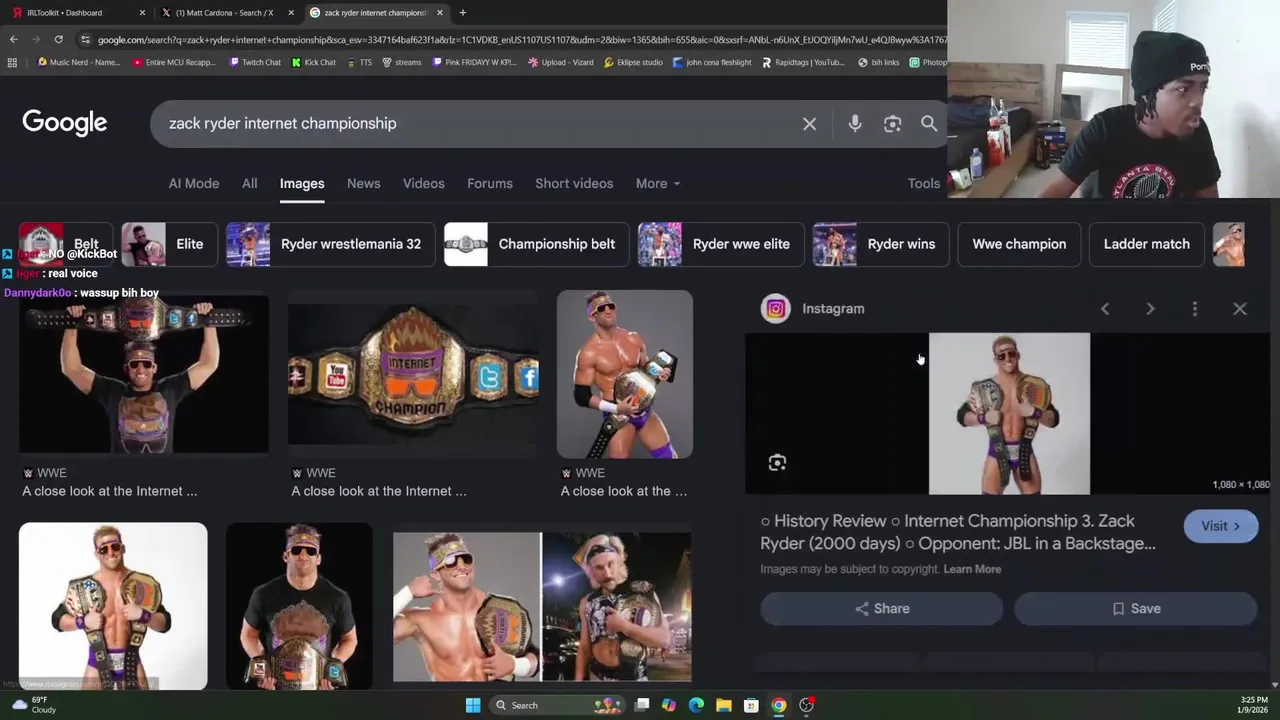Image resolution: width=1280 pixels, height=720 pixels.
Task: Switch to the News tab
Action: tap(363, 183)
